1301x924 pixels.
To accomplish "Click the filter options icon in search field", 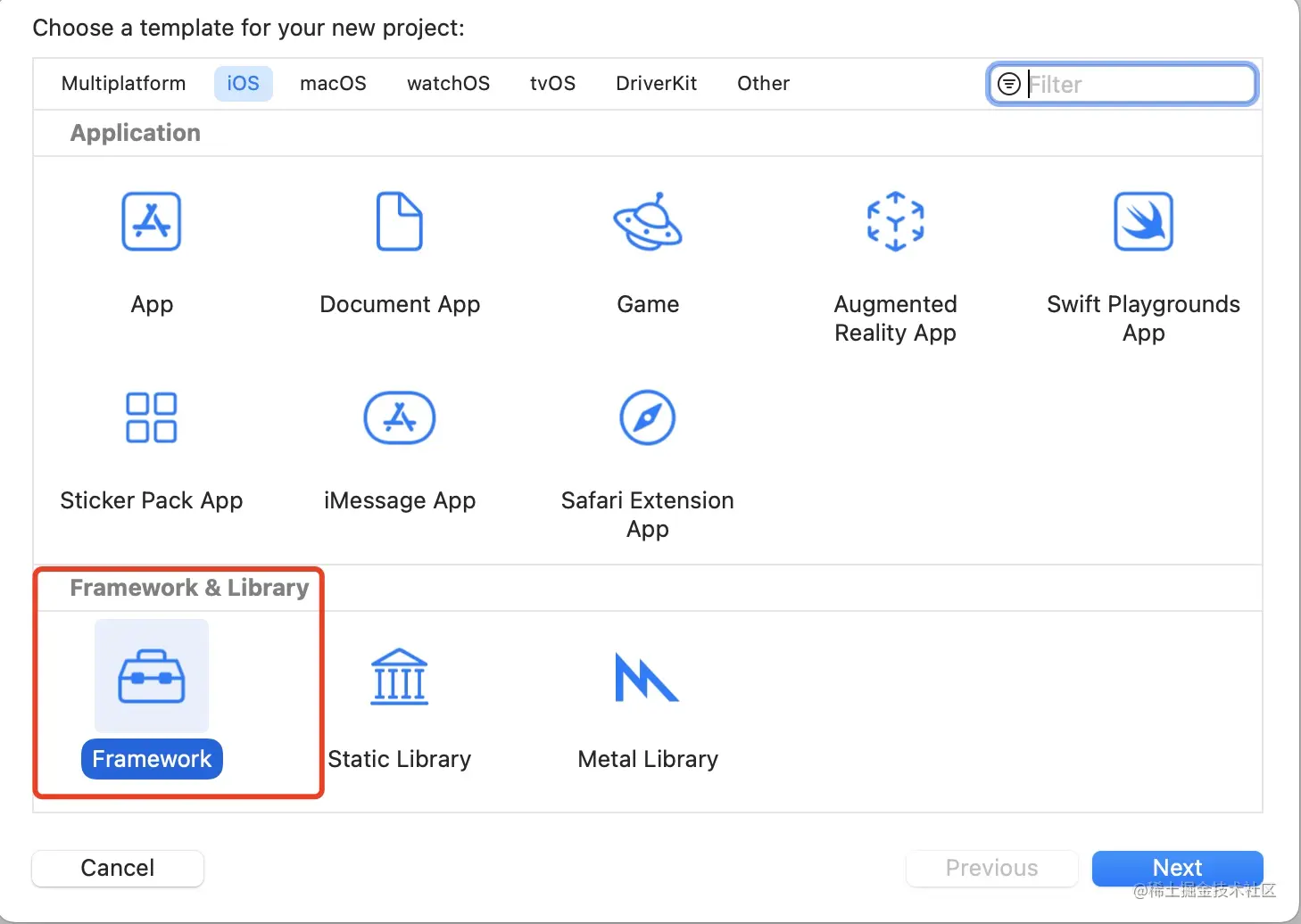I will 1009,84.
